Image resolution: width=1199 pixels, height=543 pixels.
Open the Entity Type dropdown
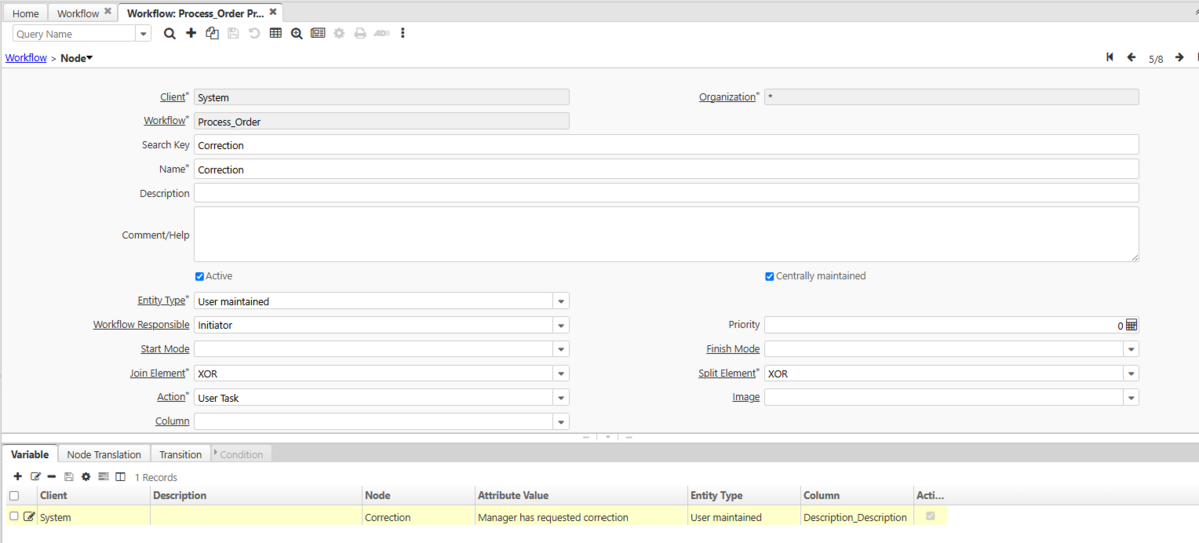tap(561, 301)
